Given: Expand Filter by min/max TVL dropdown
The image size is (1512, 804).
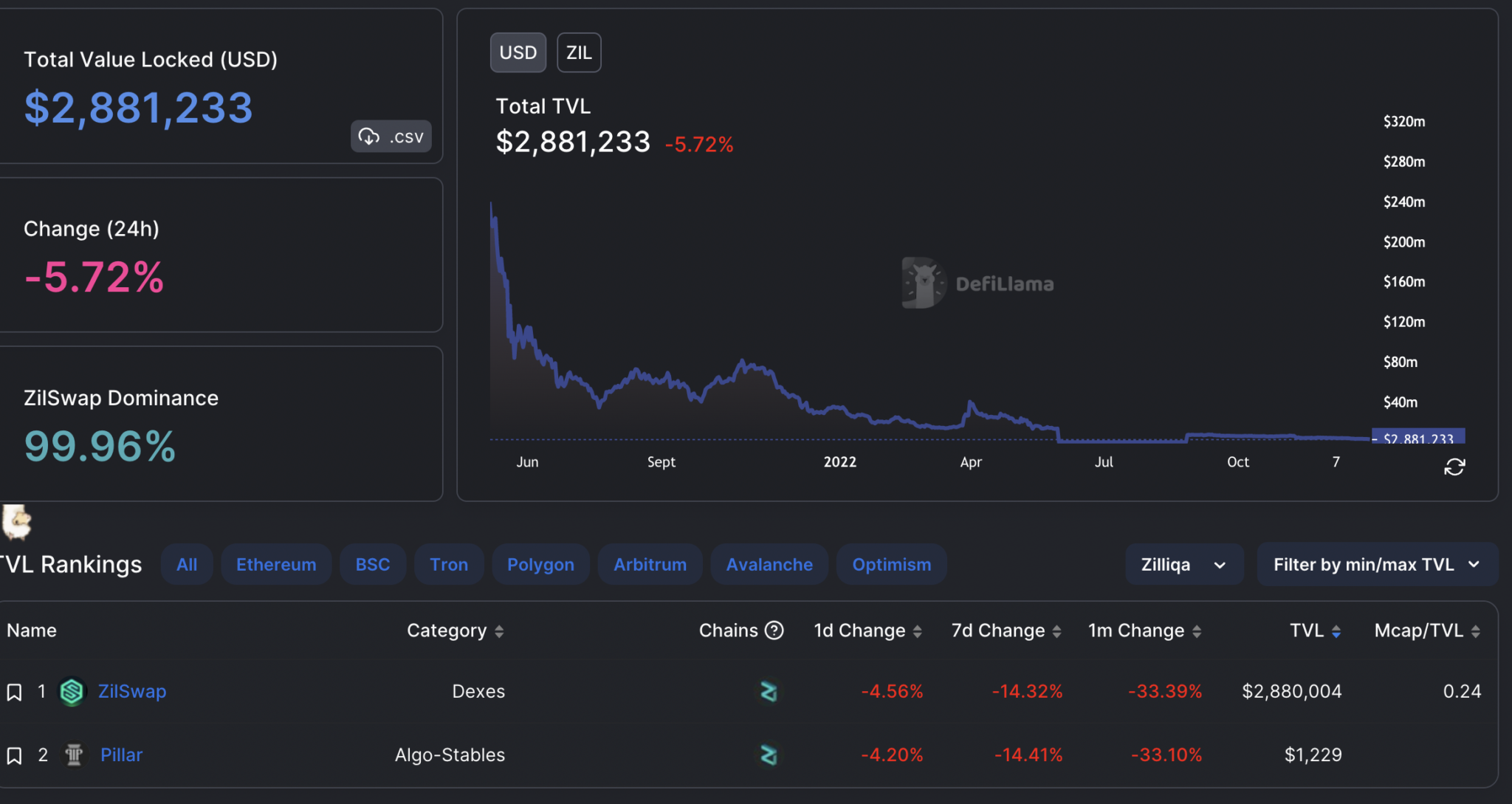Looking at the screenshot, I should tap(1376, 565).
